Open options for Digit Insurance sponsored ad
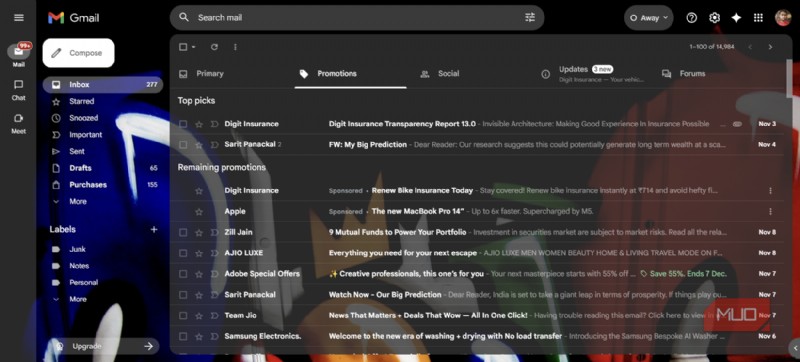Image resolution: width=800 pixels, height=362 pixels. (x=770, y=191)
